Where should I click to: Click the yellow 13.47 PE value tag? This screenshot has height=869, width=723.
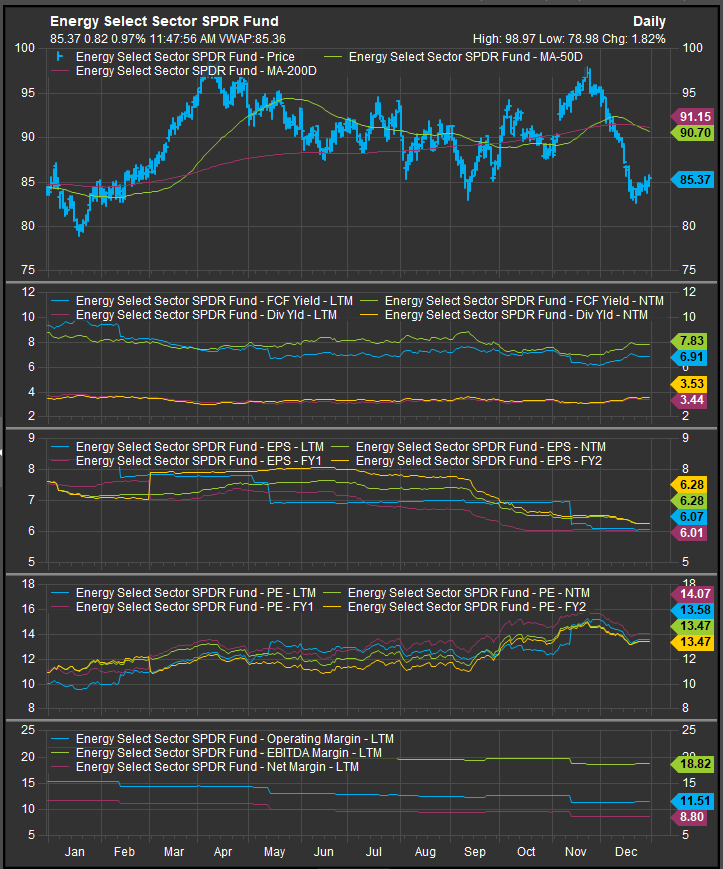(693, 642)
